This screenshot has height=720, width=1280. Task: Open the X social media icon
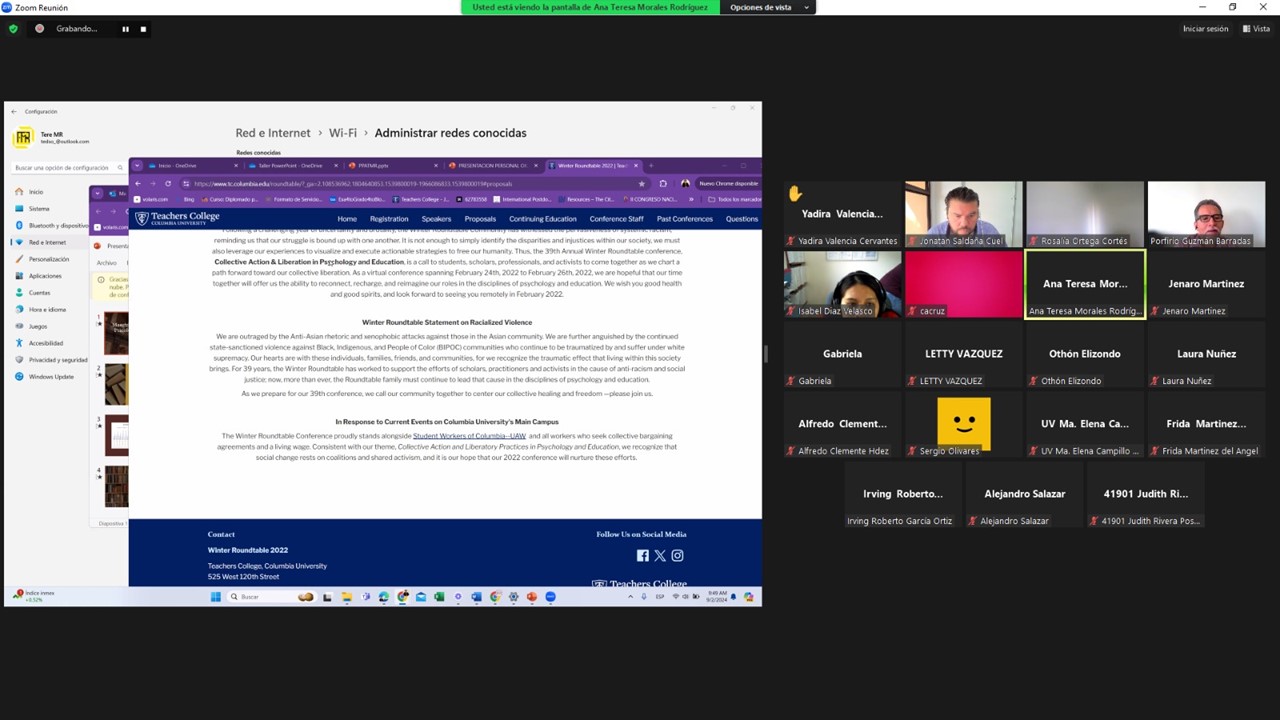660,556
